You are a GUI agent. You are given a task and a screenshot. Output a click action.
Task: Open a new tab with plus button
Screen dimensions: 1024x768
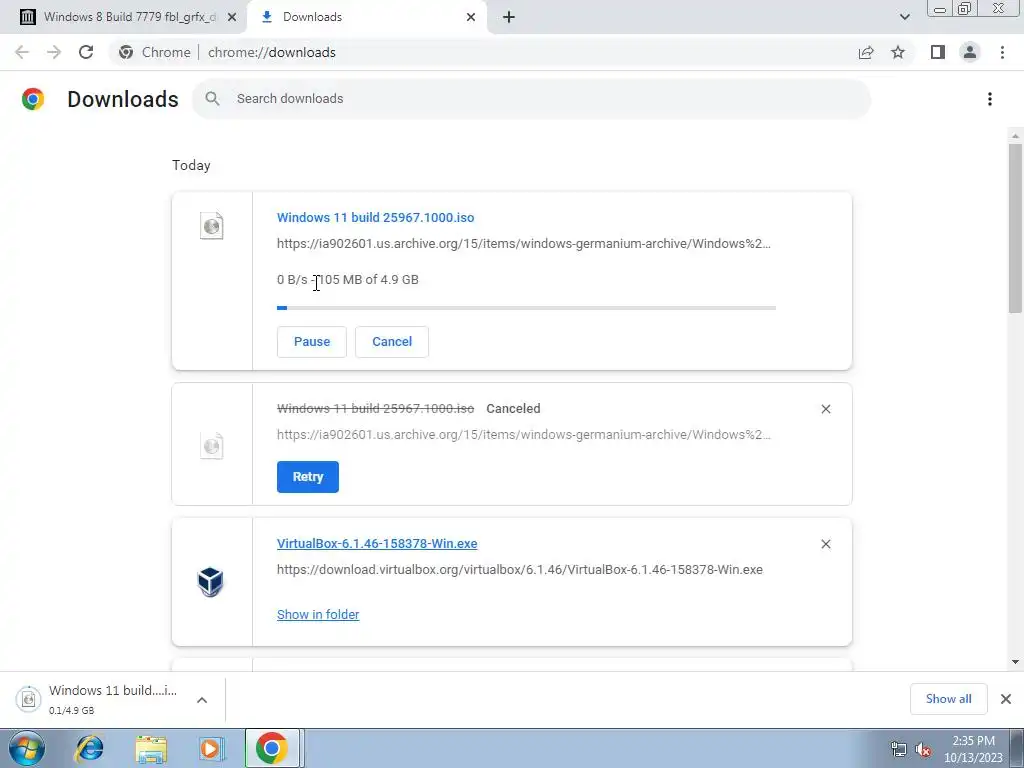click(x=509, y=17)
